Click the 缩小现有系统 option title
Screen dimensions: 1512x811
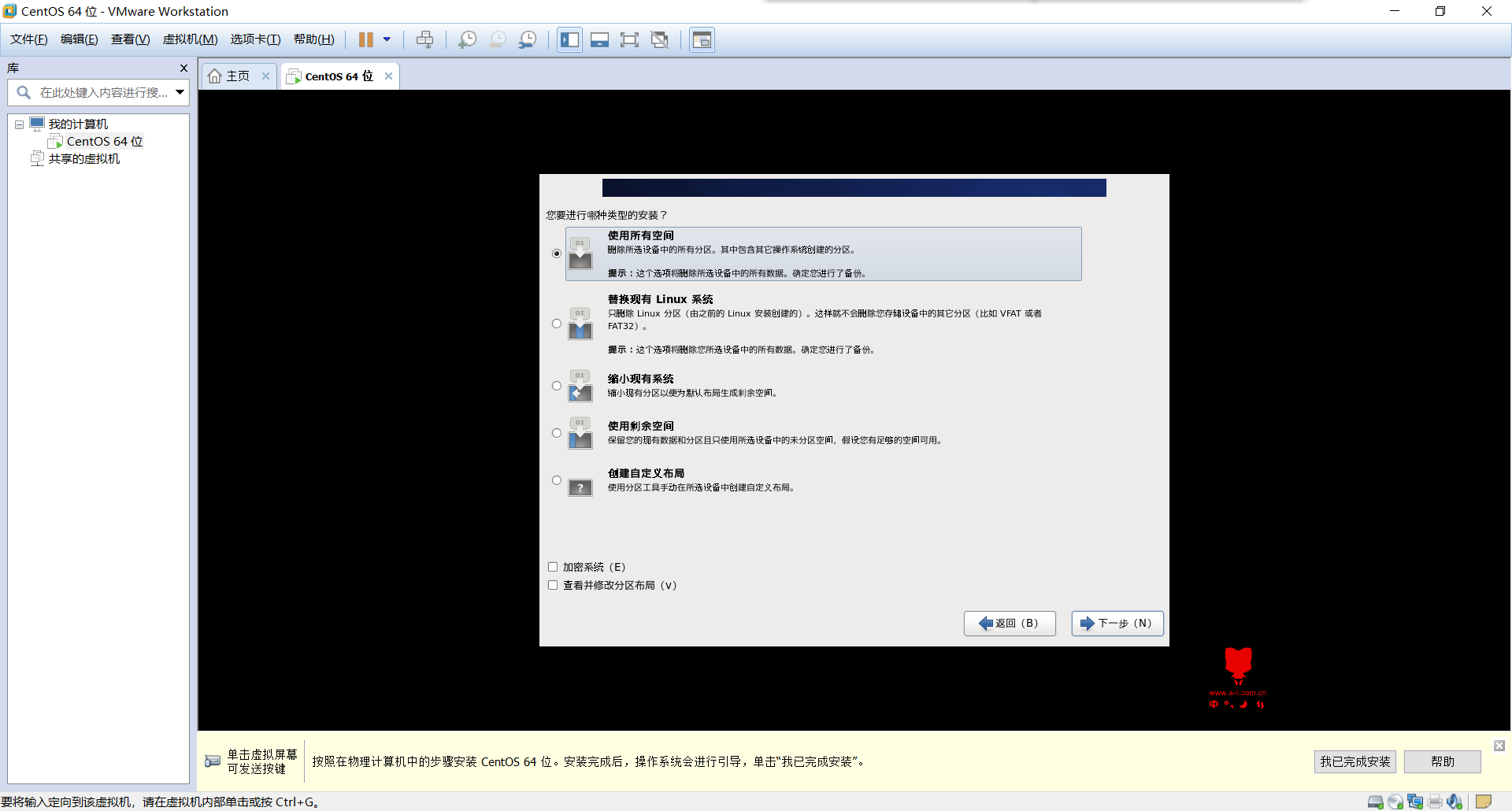click(641, 379)
